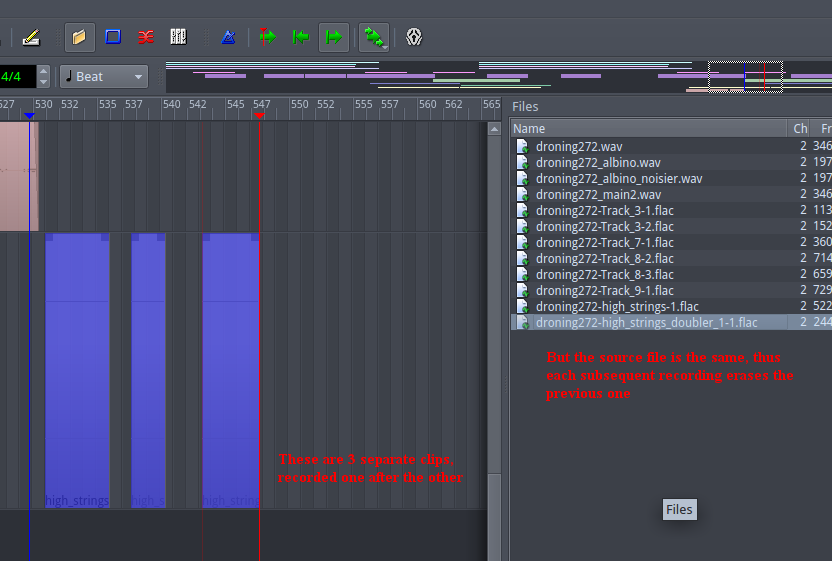The height and width of the screenshot is (561, 832).
Task: Click the Panic icon in the toolbar
Action: pos(414,37)
